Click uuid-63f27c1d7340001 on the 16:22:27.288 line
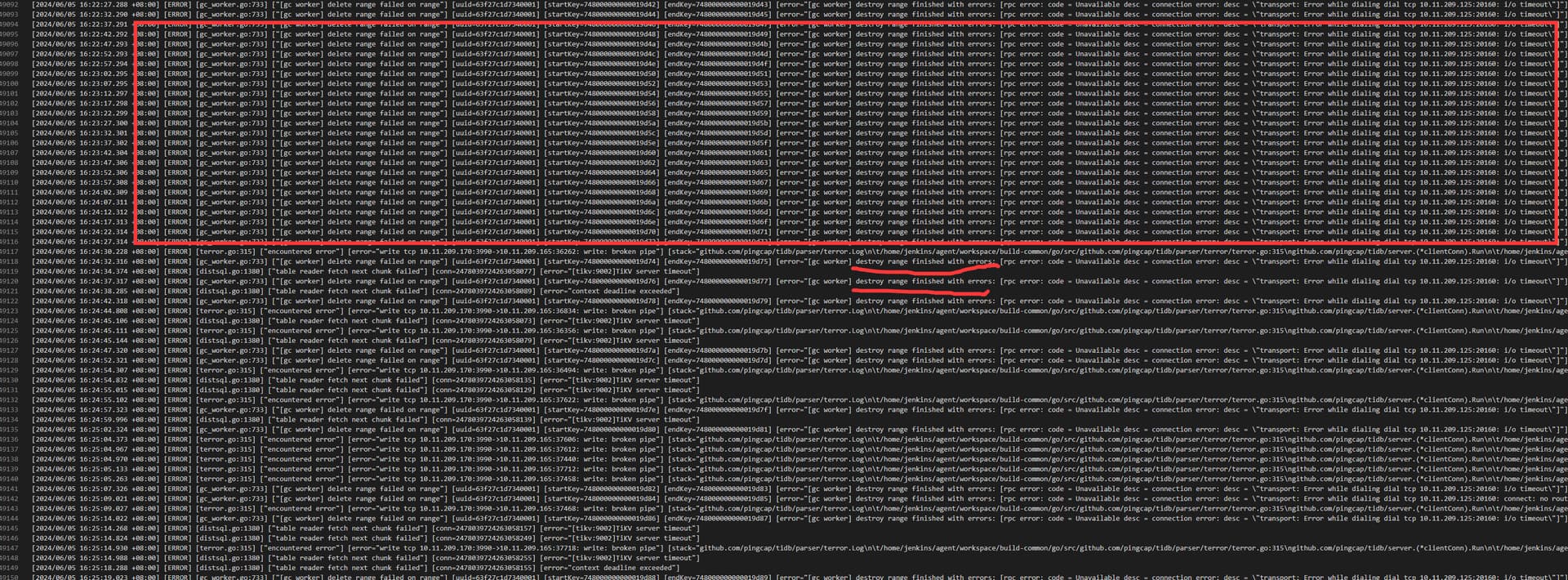This screenshot has height=580, width=1568. pyautogui.click(x=497, y=4)
